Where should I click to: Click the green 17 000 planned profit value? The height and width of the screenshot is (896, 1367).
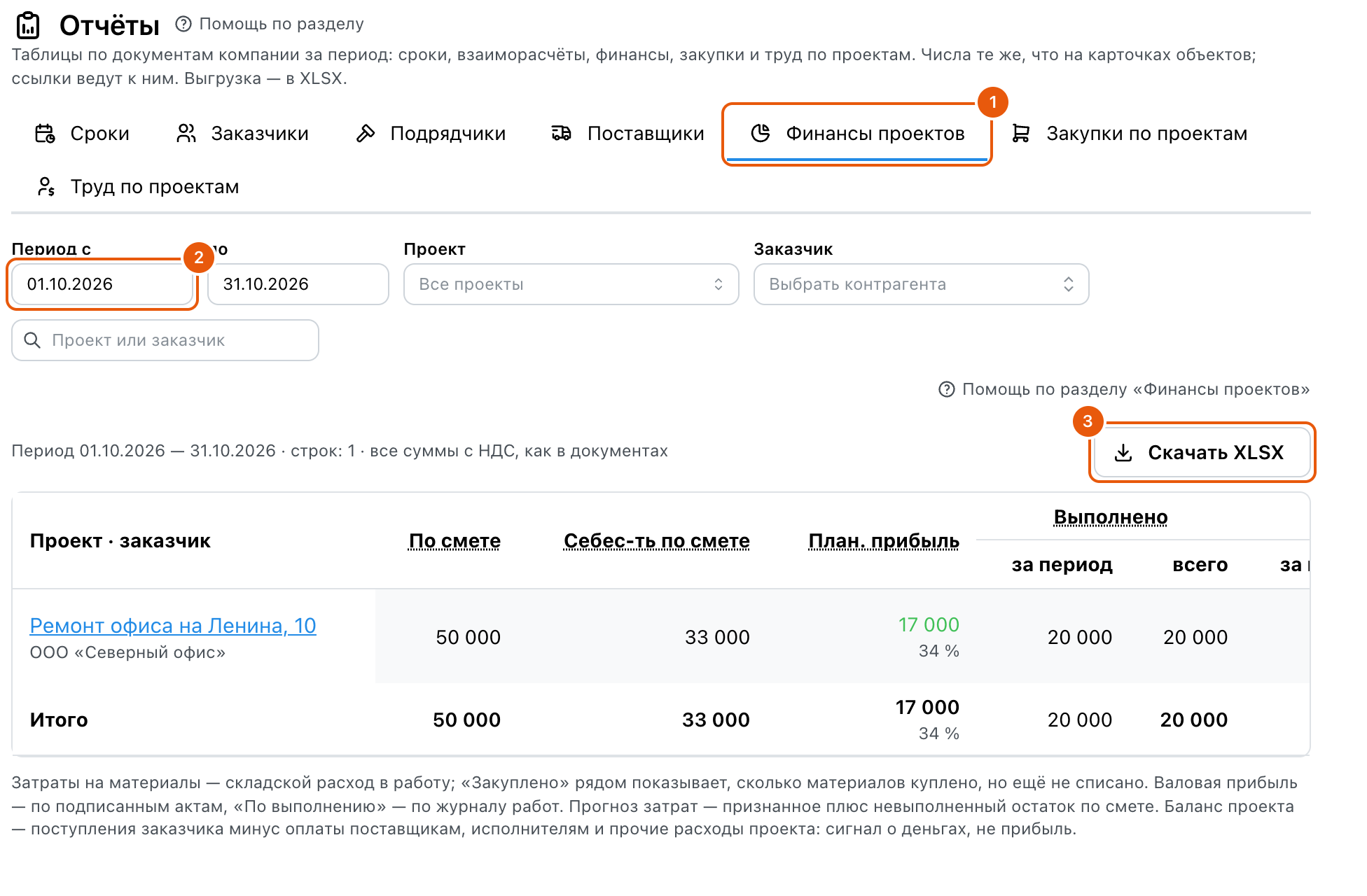coord(929,624)
